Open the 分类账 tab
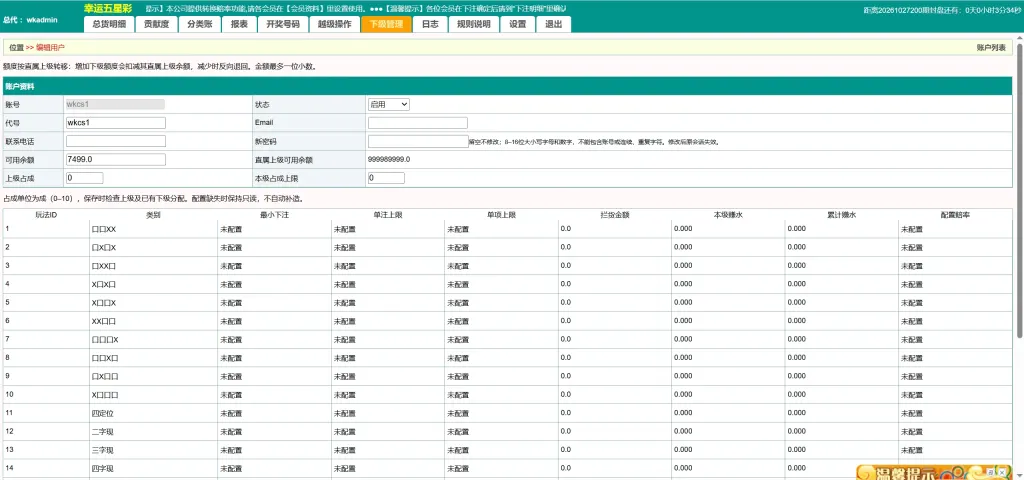The height and width of the screenshot is (480, 1024). [x=199, y=24]
